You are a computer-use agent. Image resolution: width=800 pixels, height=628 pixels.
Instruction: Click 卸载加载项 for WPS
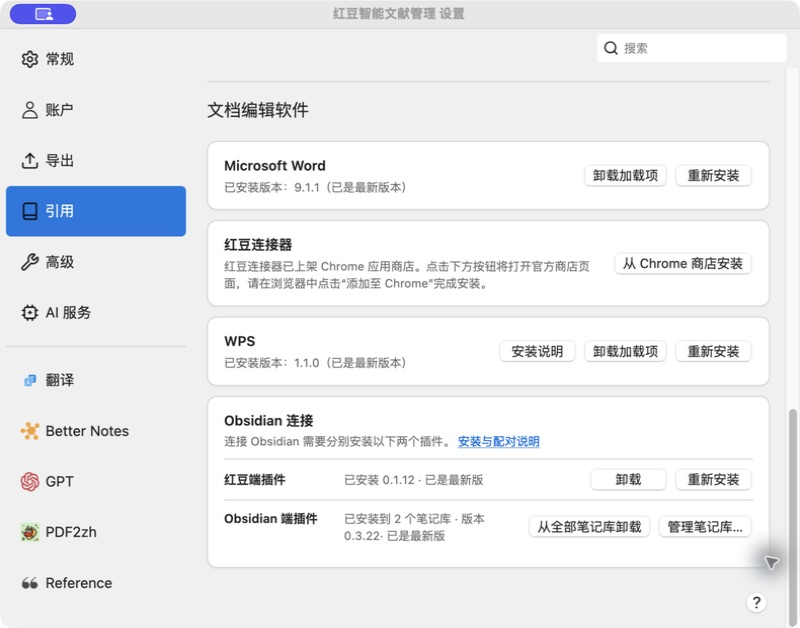625,351
